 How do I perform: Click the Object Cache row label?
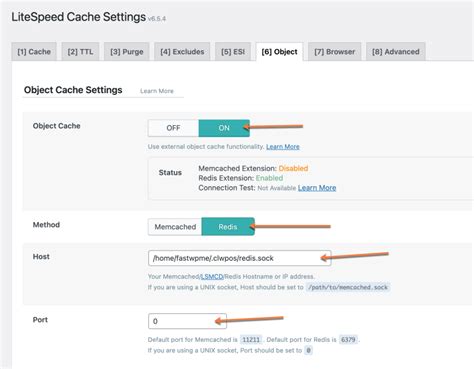pos(57,126)
